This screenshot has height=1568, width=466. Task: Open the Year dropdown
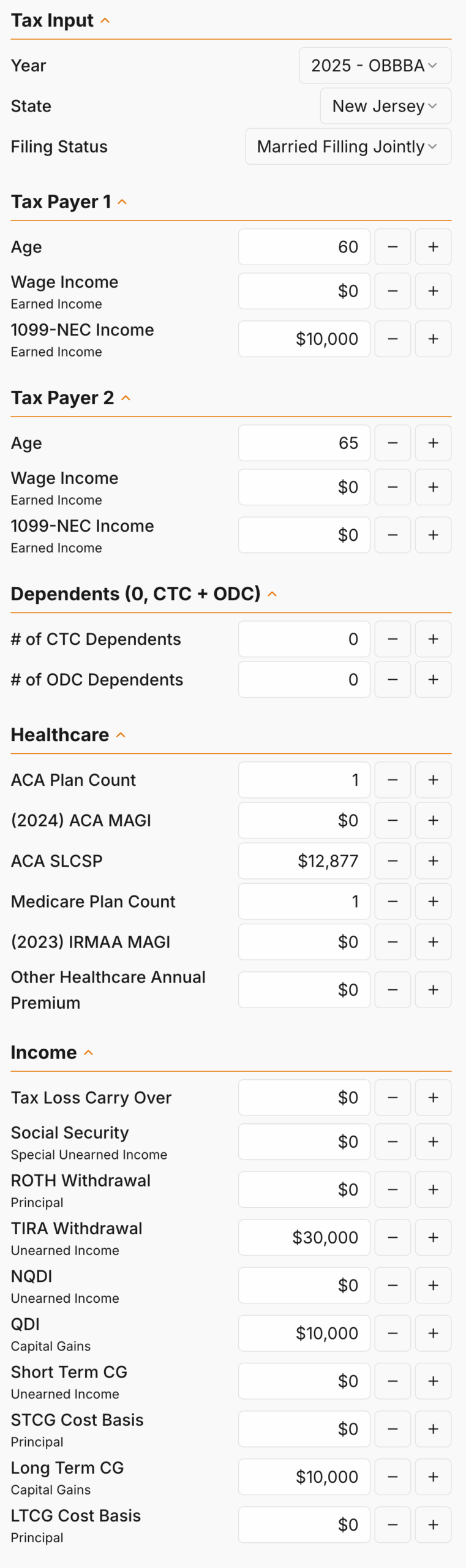click(x=375, y=66)
